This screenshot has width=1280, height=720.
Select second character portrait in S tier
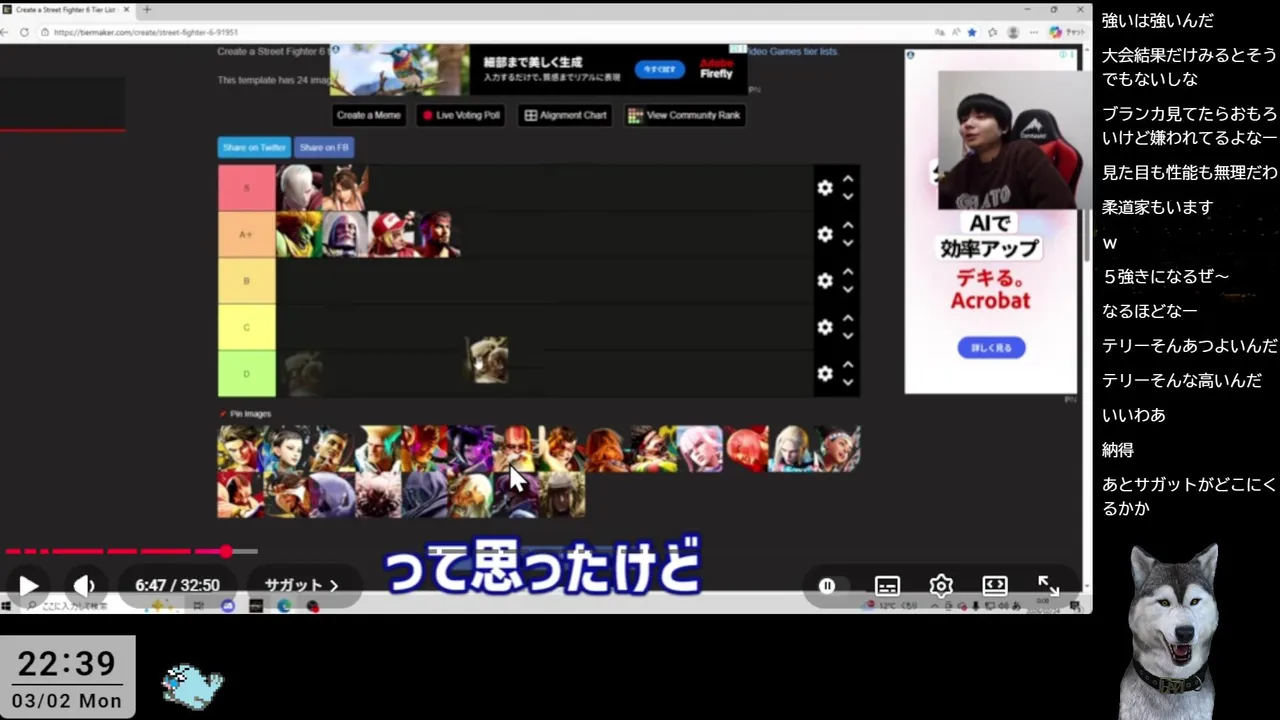coord(345,188)
